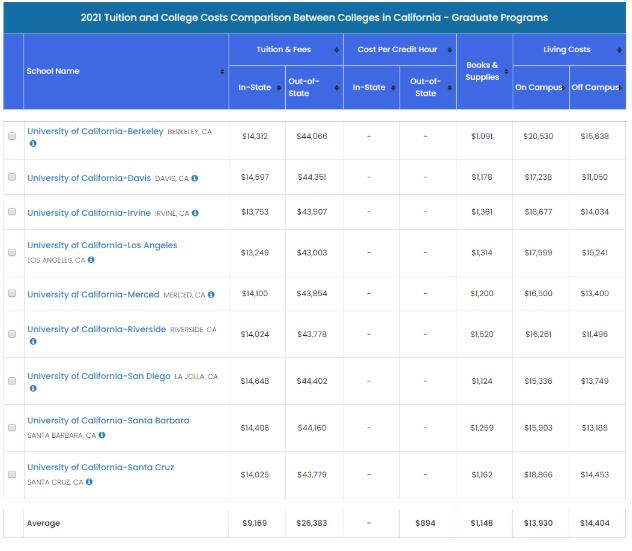
Task: Check the UC Irvine row checkbox
Action: pos(12,212)
